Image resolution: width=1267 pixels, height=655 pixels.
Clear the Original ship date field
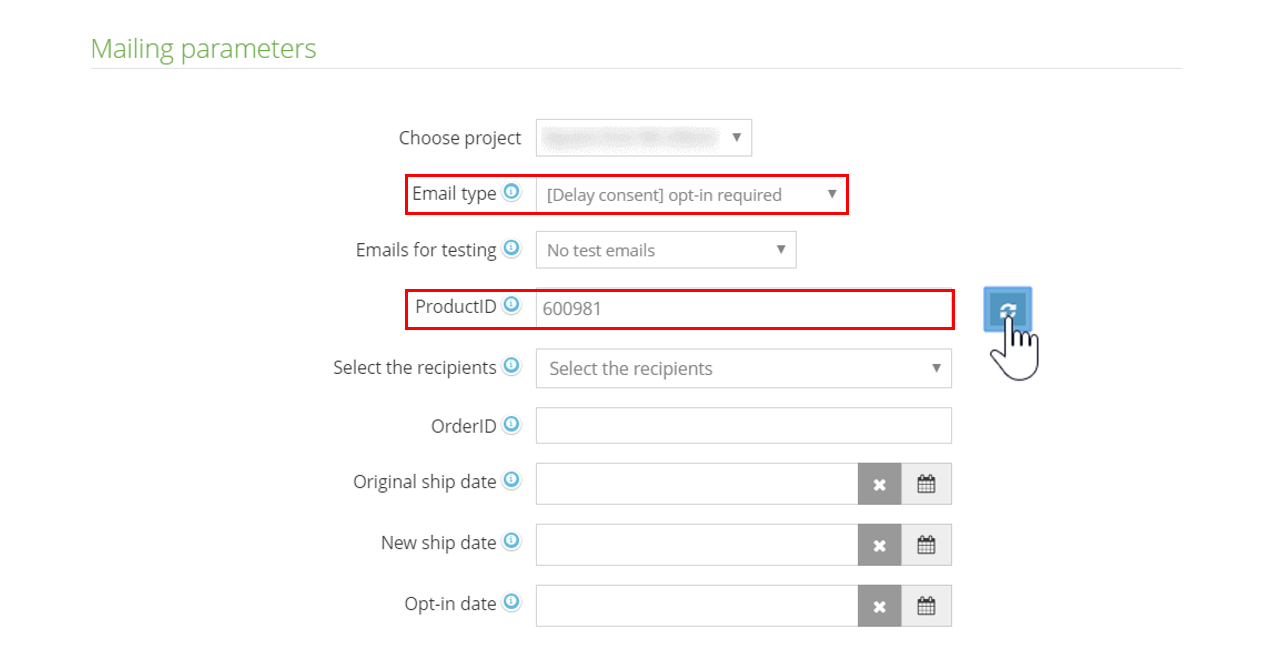(x=879, y=484)
